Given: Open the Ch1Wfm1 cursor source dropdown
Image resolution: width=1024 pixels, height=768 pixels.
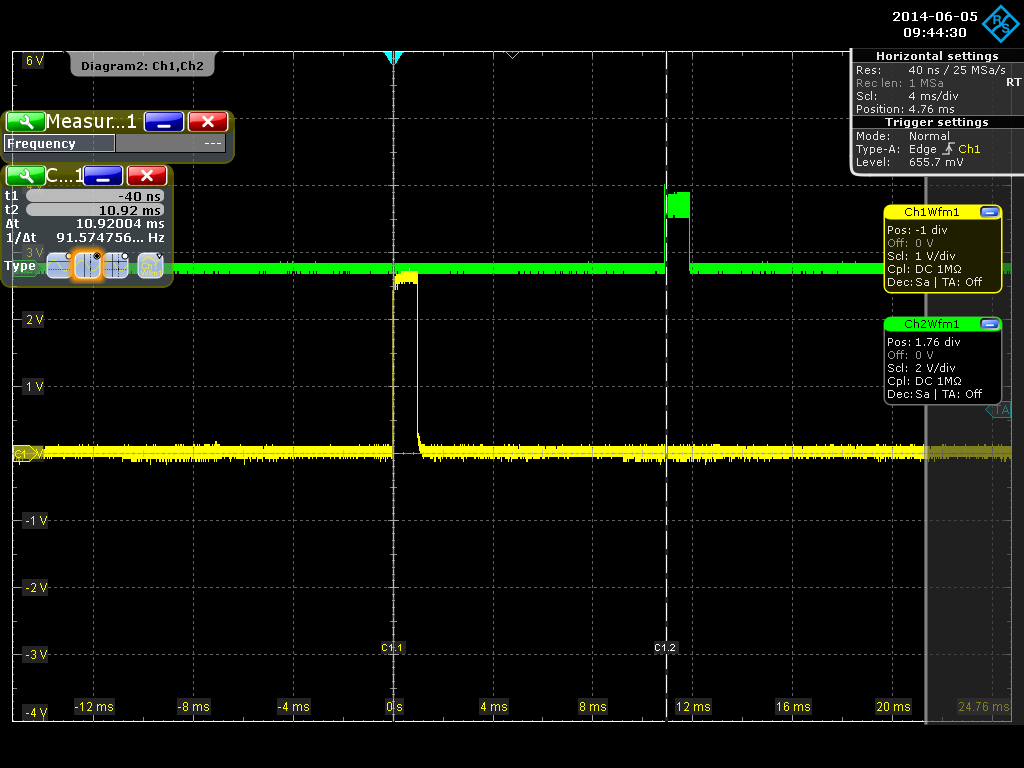Looking at the screenshot, I should [151, 266].
